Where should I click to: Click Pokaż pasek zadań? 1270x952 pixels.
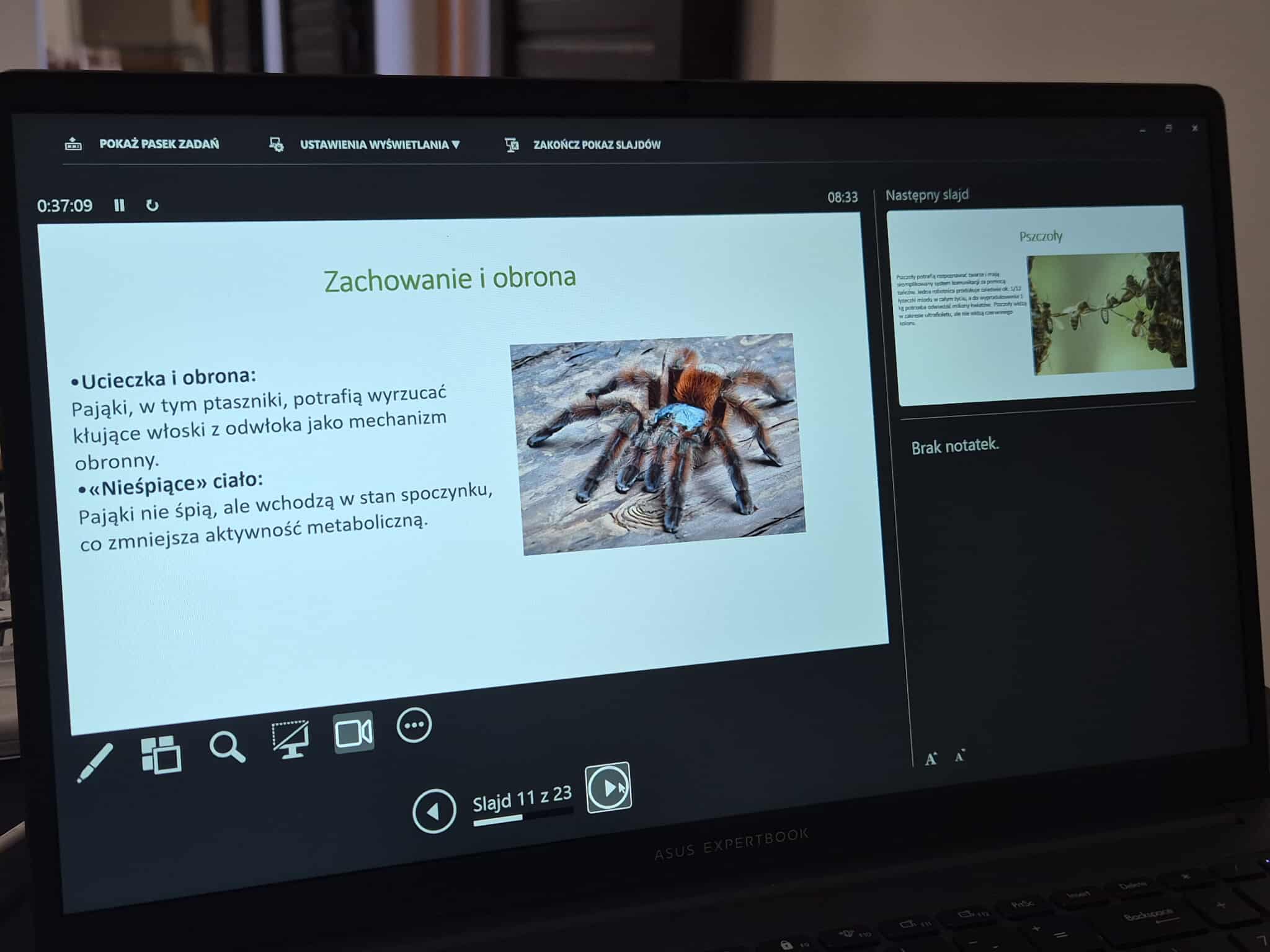[159, 144]
